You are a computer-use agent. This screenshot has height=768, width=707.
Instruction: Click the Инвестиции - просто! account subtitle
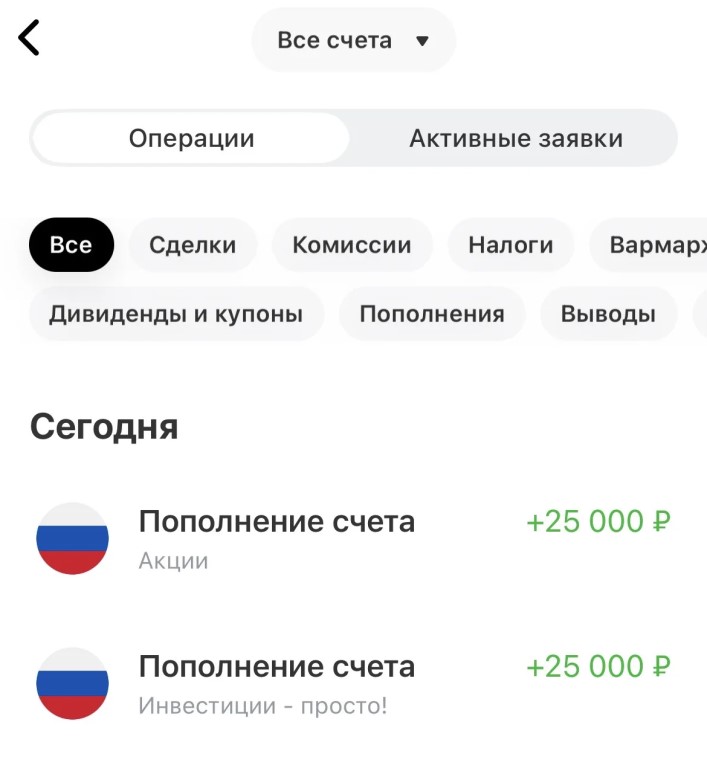pos(262,706)
